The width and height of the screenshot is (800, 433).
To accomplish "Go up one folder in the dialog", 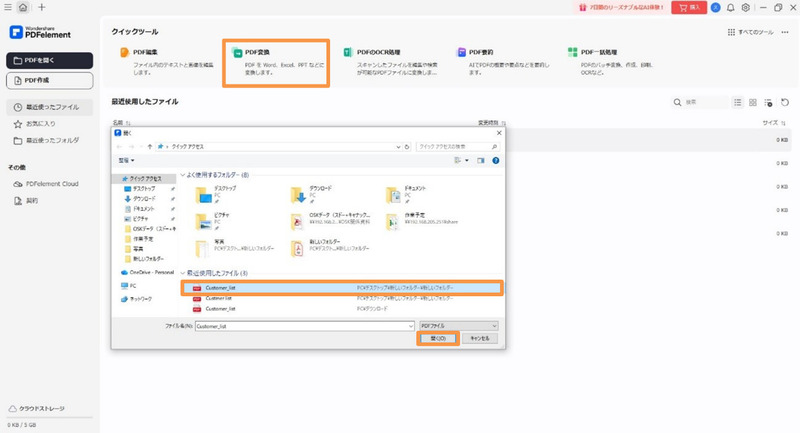I will coord(149,147).
